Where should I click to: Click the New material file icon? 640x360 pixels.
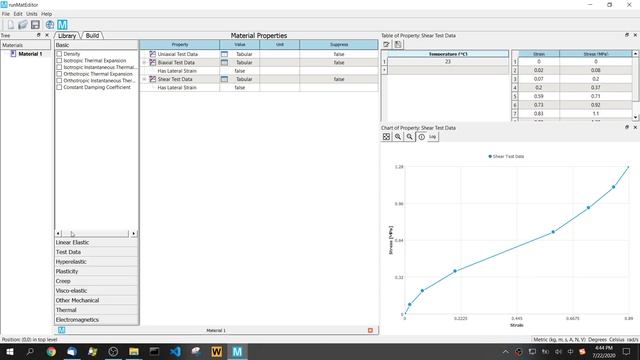point(11,24)
